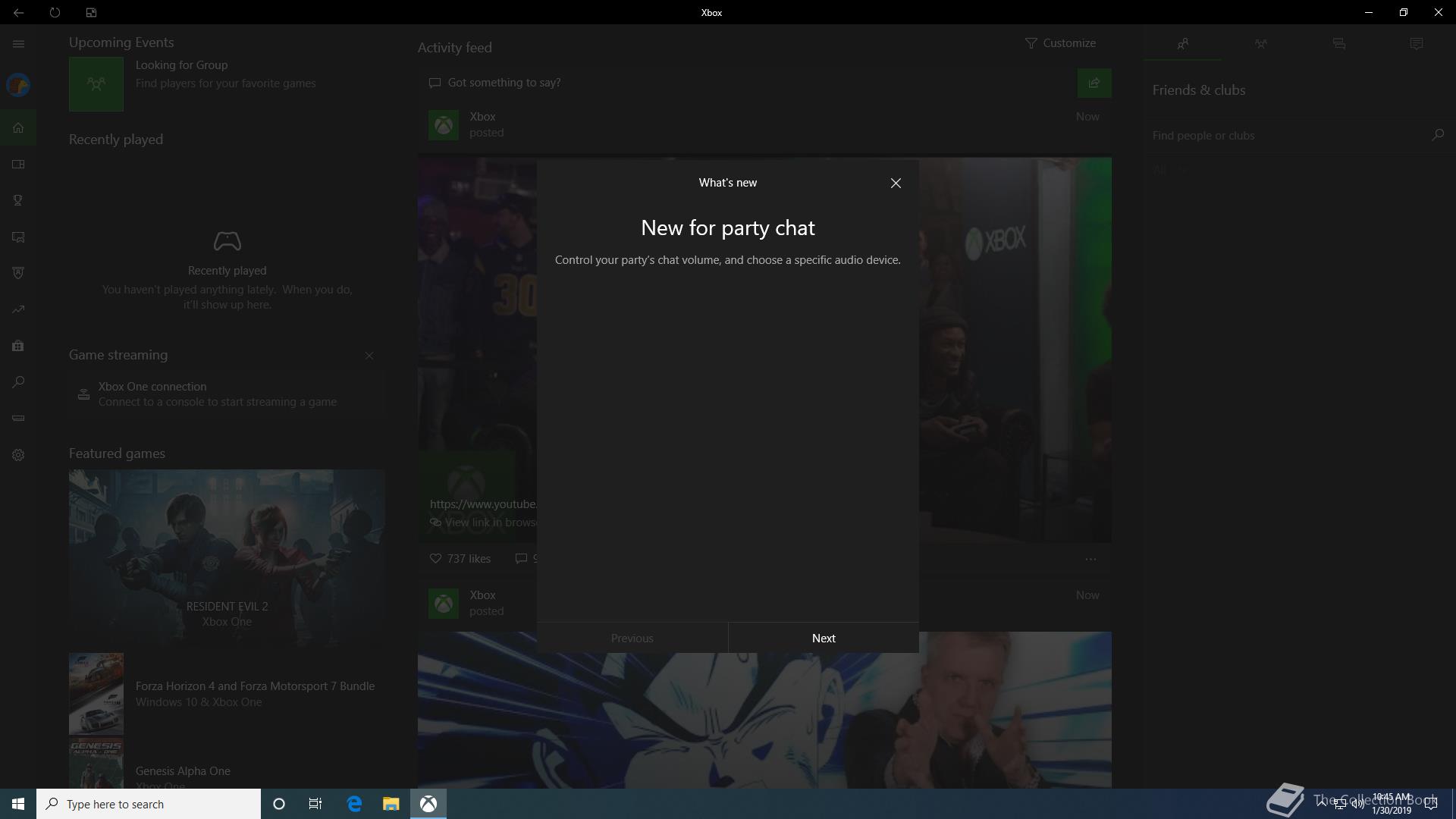The height and width of the screenshot is (819, 1456).
Task: Open Trending arrow icon in sidebar
Action: pos(18,309)
